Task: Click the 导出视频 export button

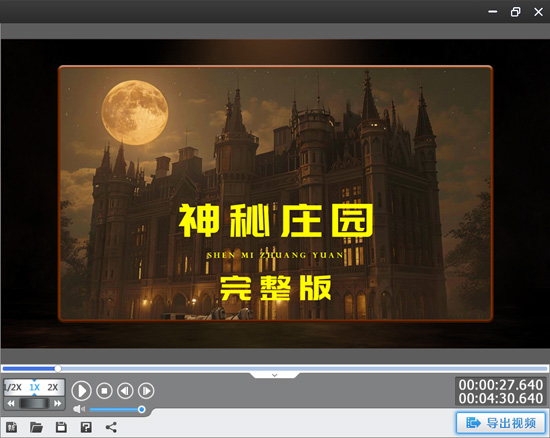Action: coord(501,423)
